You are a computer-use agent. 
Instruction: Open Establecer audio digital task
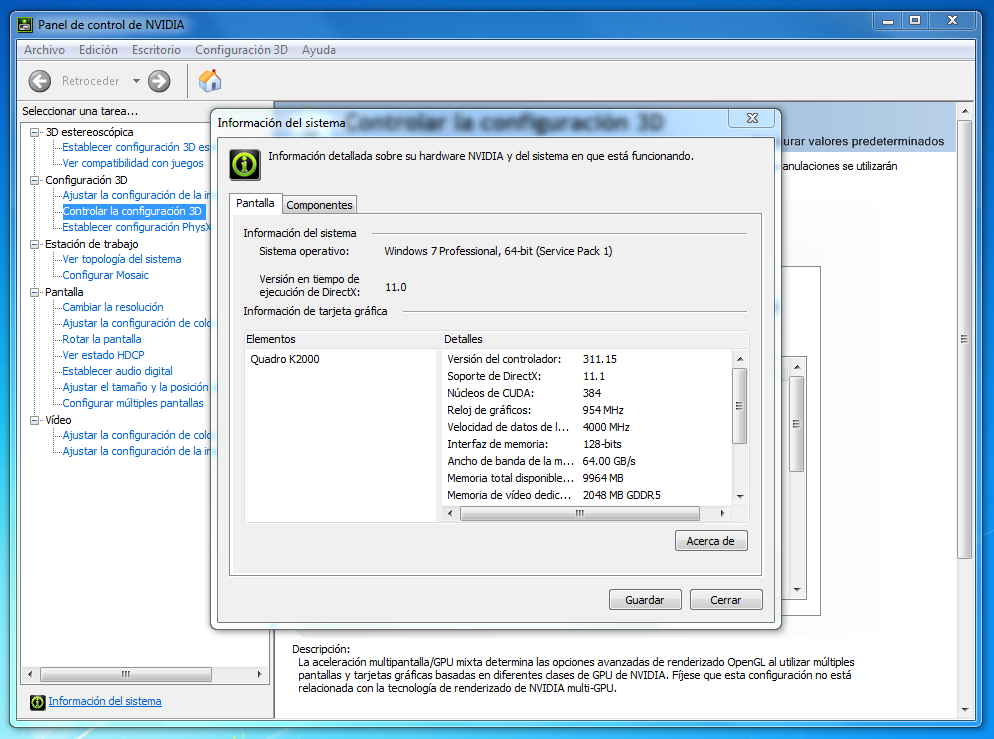117,371
